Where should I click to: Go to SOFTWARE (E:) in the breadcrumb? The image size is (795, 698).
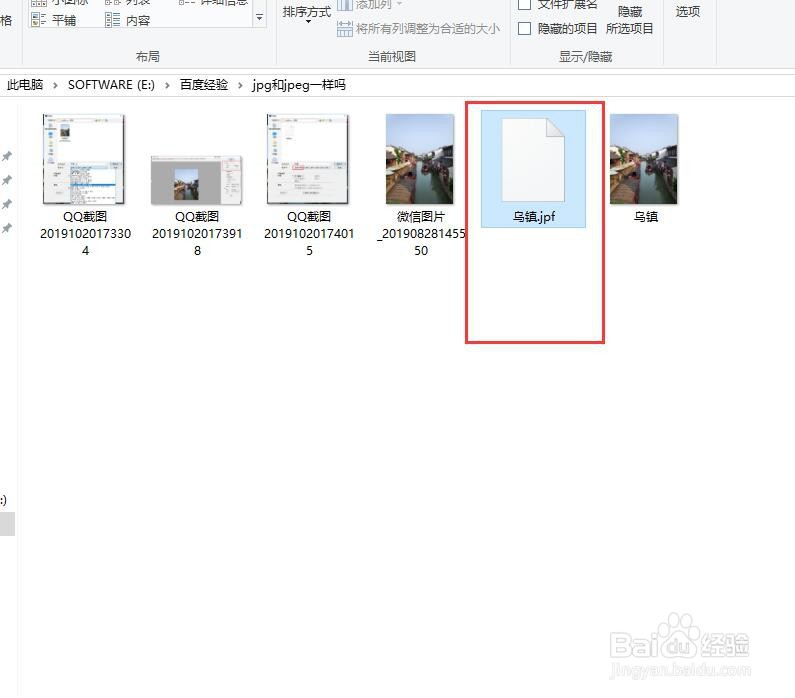pyautogui.click(x=111, y=85)
